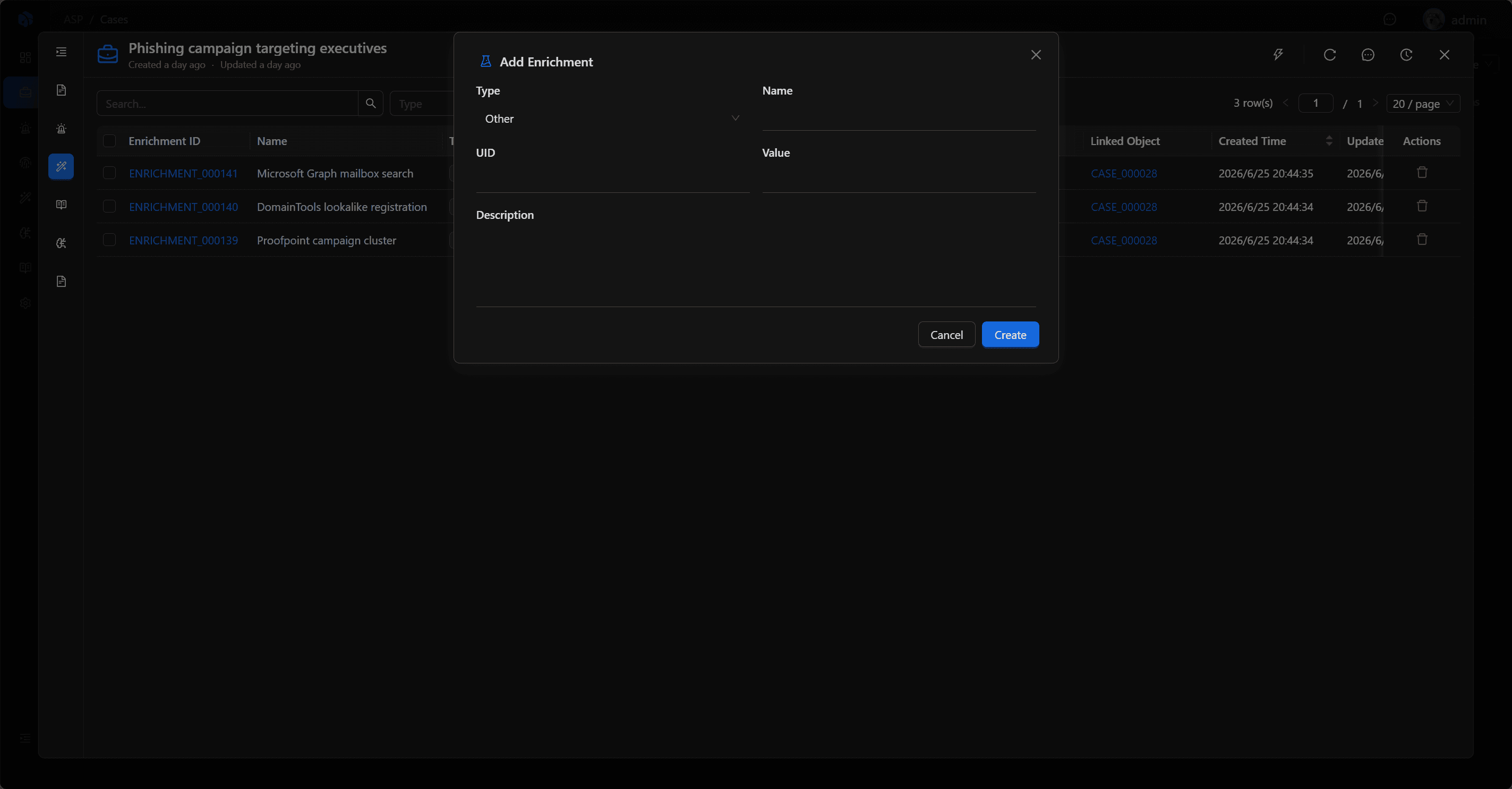This screenshot has width=1512, height=789.
Task: Click the Search input field
Action: 228,103
